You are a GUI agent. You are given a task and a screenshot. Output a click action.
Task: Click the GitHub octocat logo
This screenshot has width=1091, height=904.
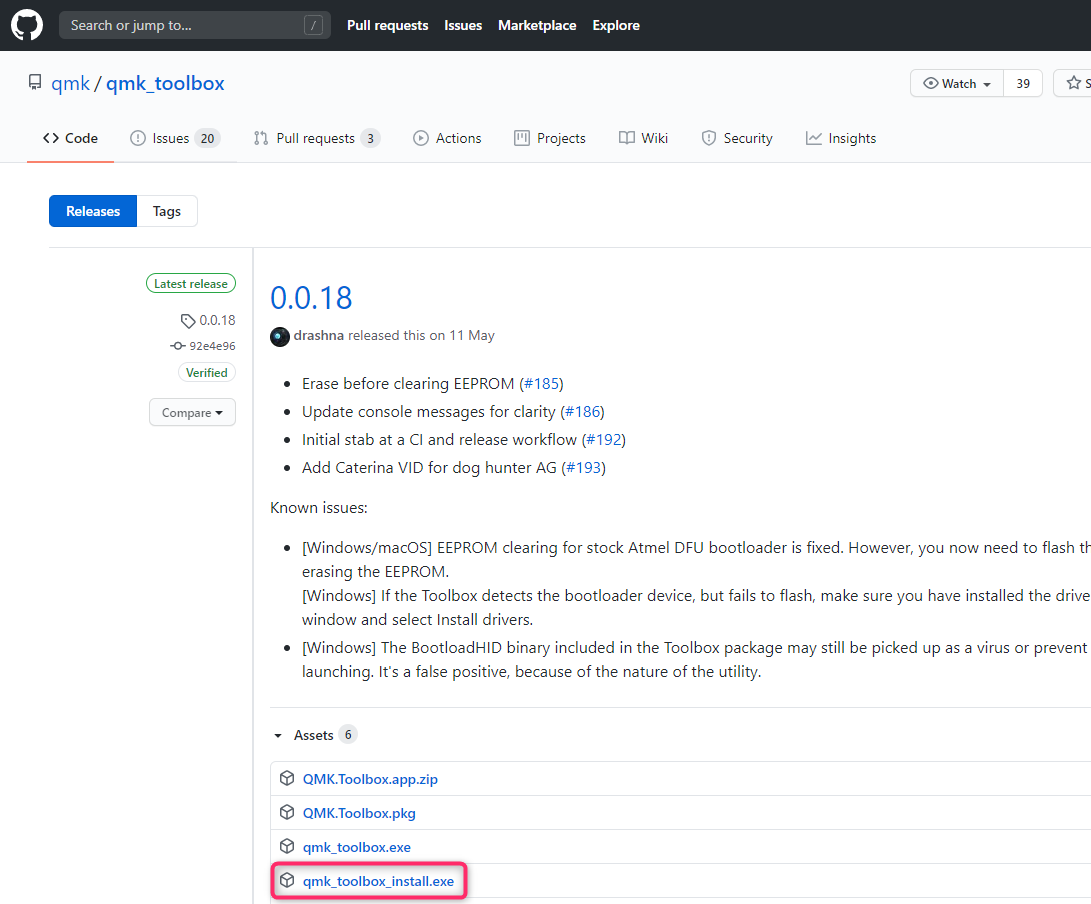click(27, 25)
